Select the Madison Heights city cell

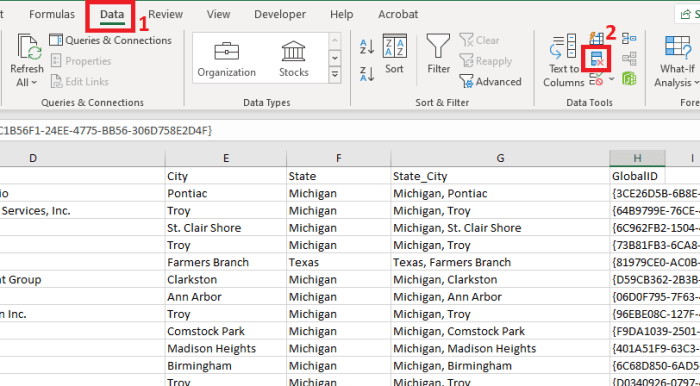[x=226, y=349]
